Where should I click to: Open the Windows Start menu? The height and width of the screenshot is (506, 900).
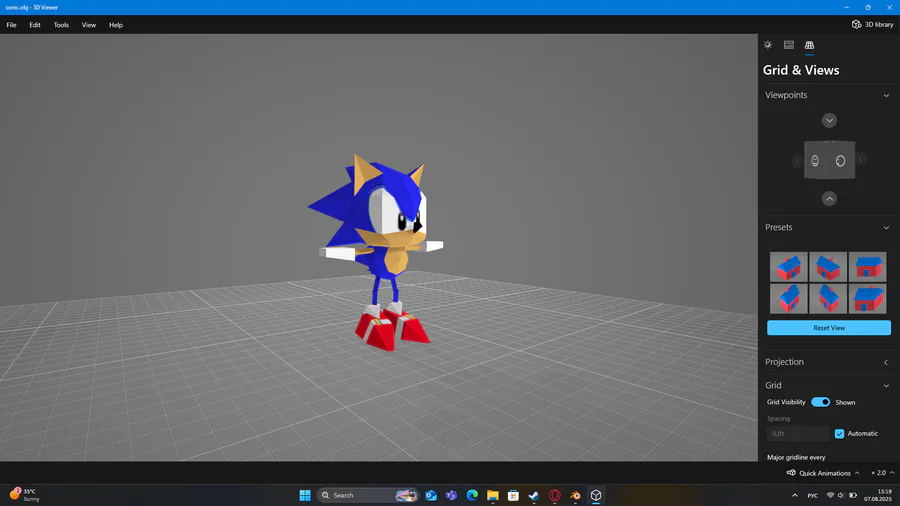[x=305, y=495]
